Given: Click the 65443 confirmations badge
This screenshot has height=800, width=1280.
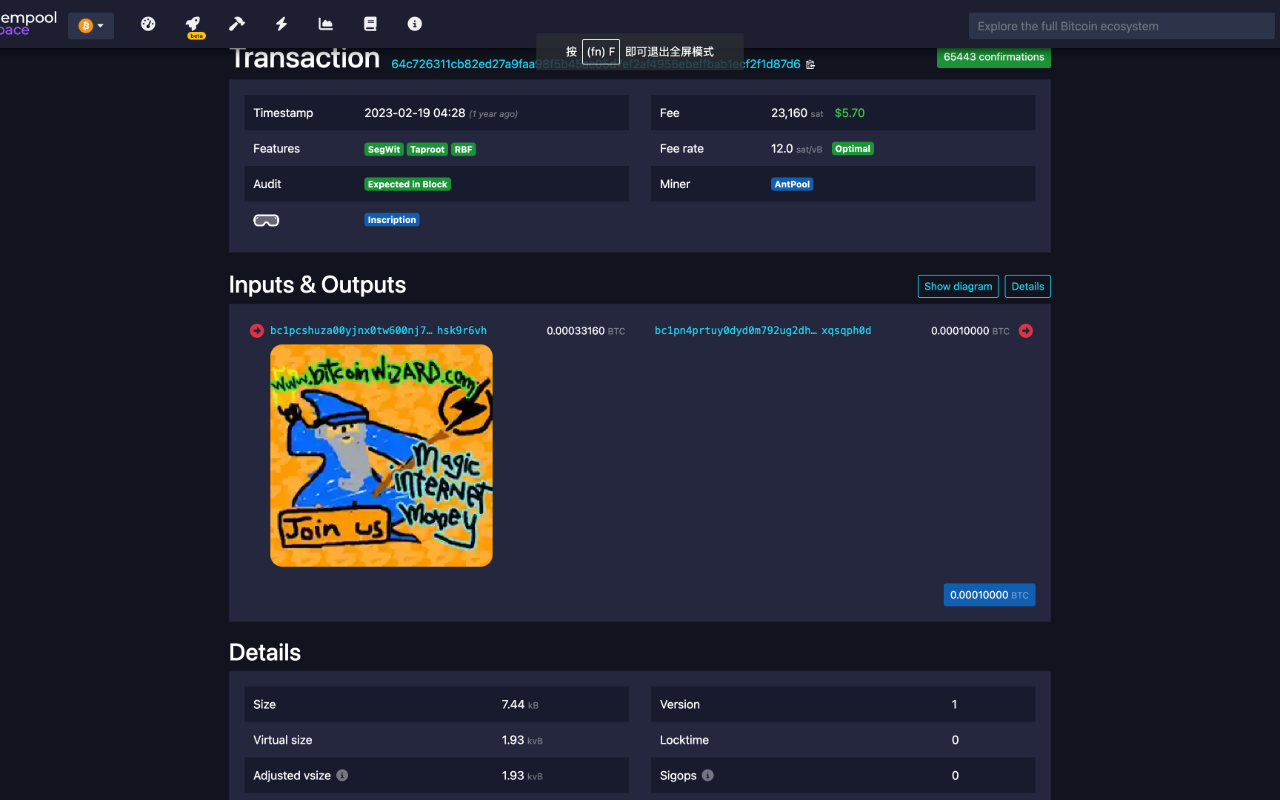Looking at the screenshot, I should pyautogui.click(x=994, y=57).
